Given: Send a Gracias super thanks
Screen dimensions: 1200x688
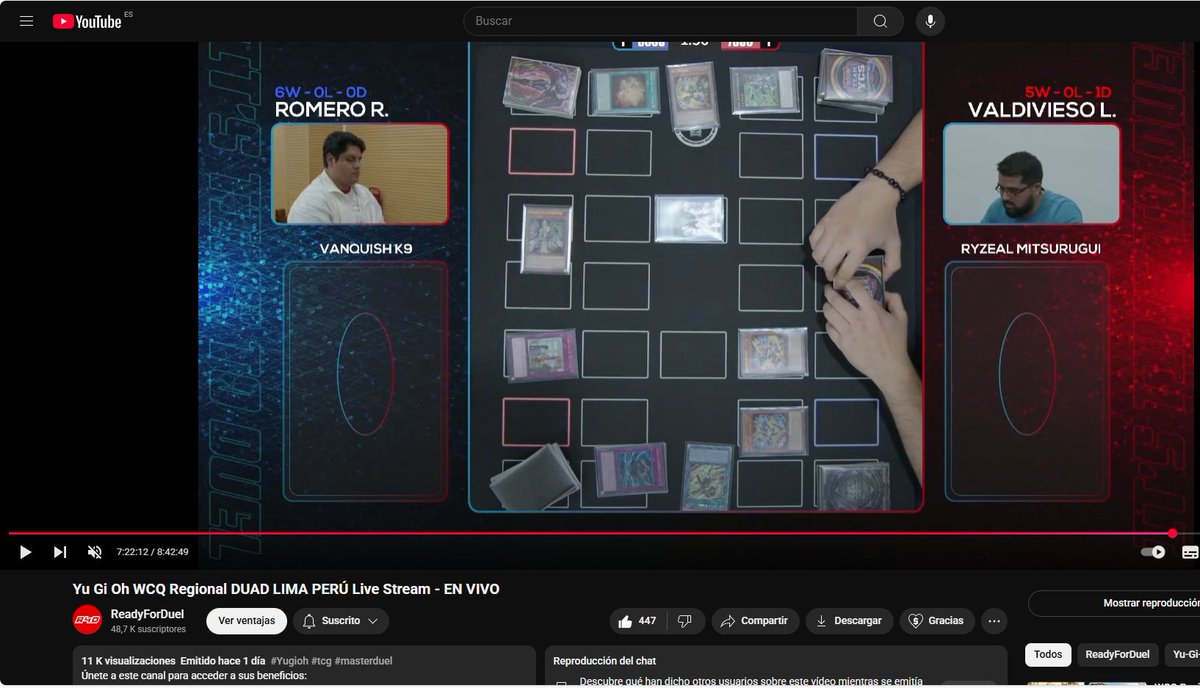Looking at the screenshot, I should click(936, 621).
